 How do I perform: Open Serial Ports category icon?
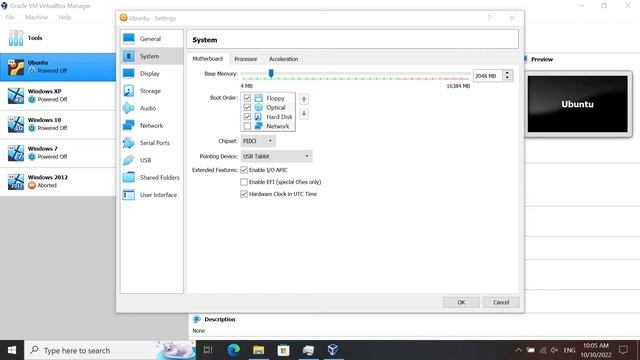[129, 143]
